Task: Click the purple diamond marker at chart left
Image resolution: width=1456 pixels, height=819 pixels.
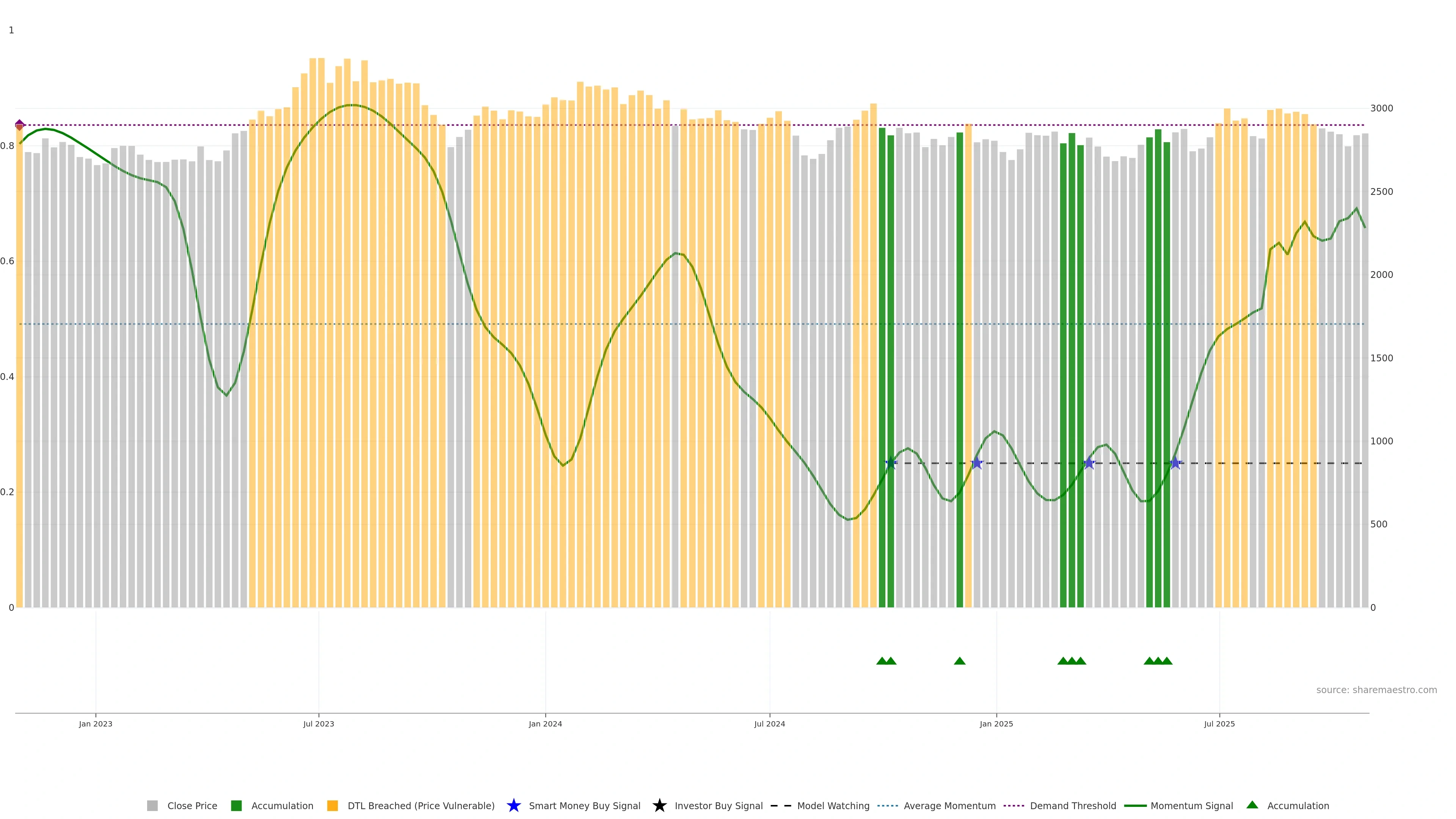Action: point(20,125)
